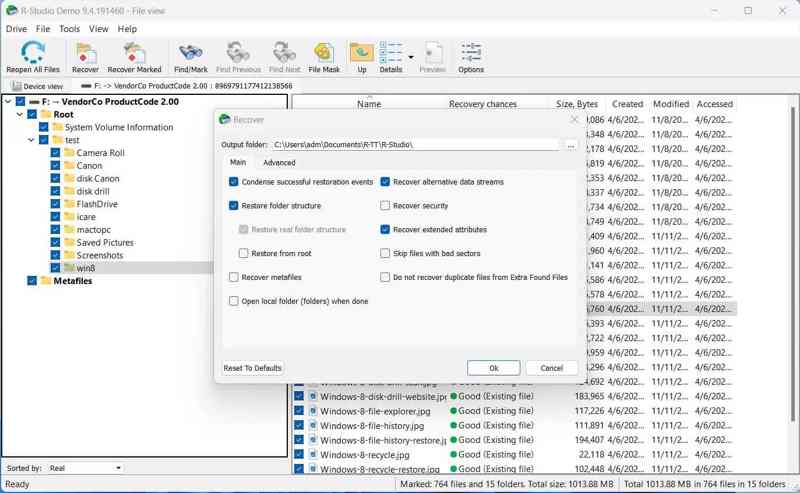This screenshot has width=800, height=493.
Task: Click the Camera Roll folder icon
Action: click(x=69, y=153)
